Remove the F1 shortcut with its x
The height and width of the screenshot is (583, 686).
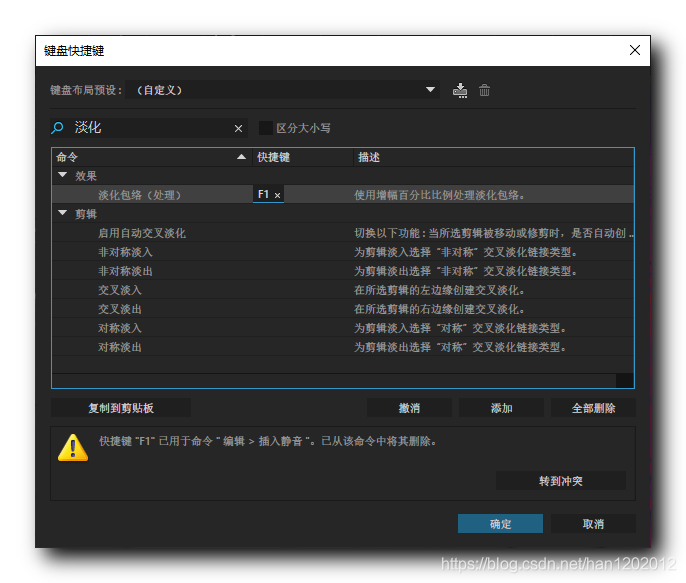pos(277,195)
